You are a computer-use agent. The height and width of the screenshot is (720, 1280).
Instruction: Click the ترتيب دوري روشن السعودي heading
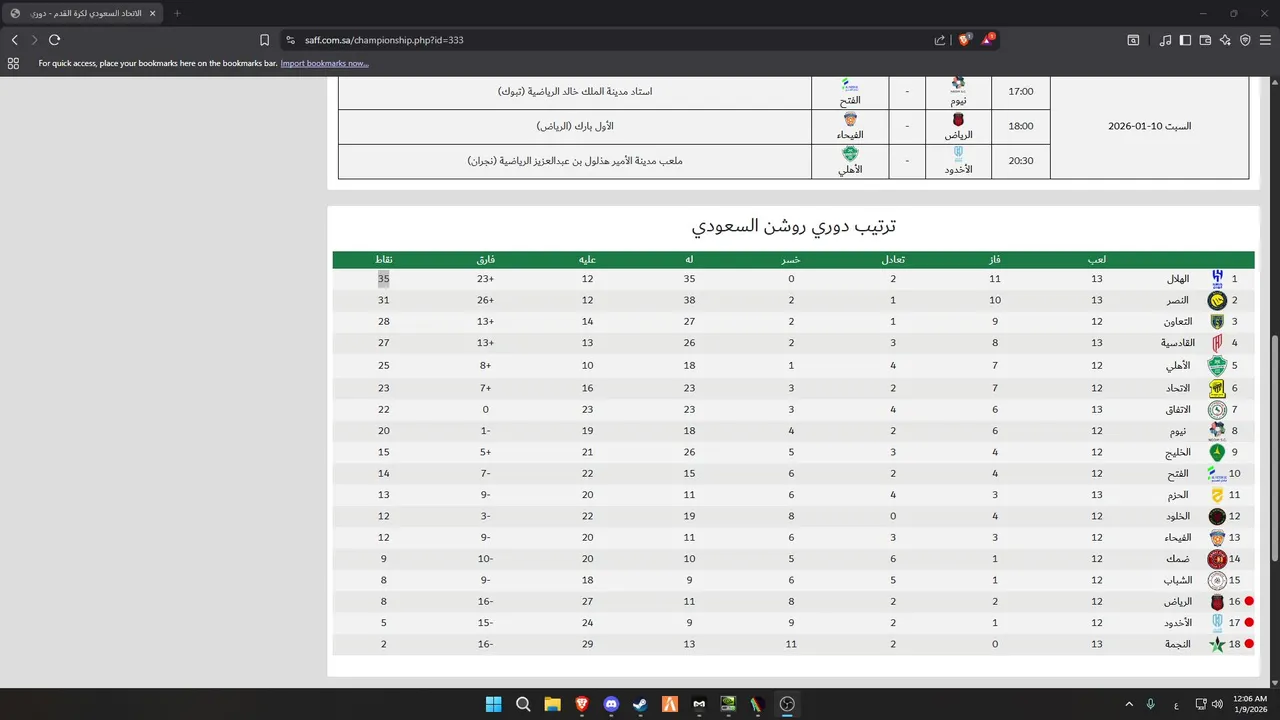pyautogui.click(x=793, y=226)
